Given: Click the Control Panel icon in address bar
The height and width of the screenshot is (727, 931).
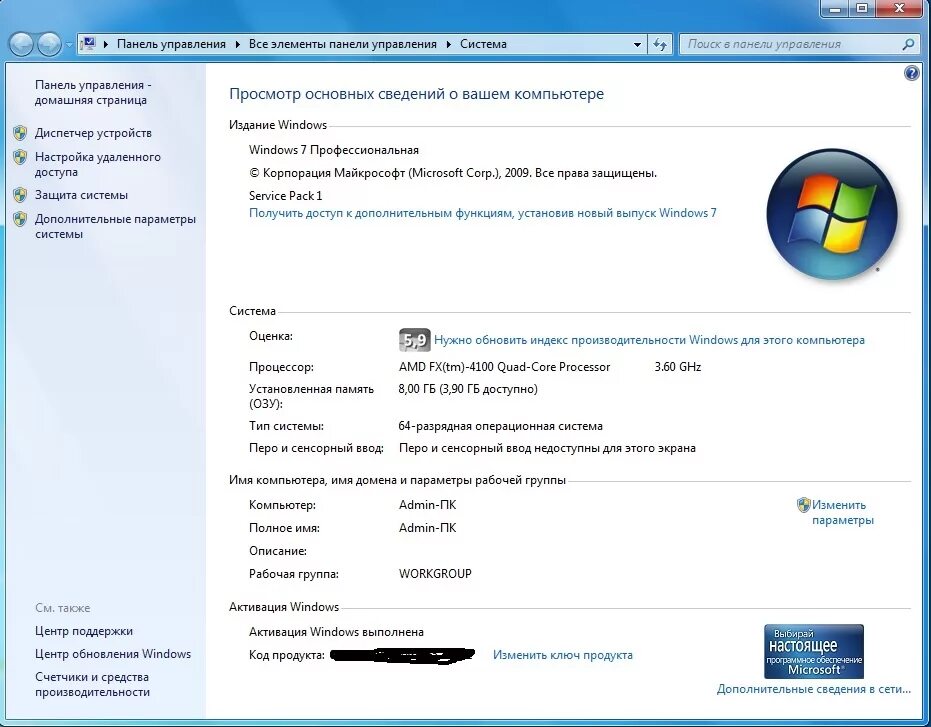Looking at the screenshot, I should (88, 44).
